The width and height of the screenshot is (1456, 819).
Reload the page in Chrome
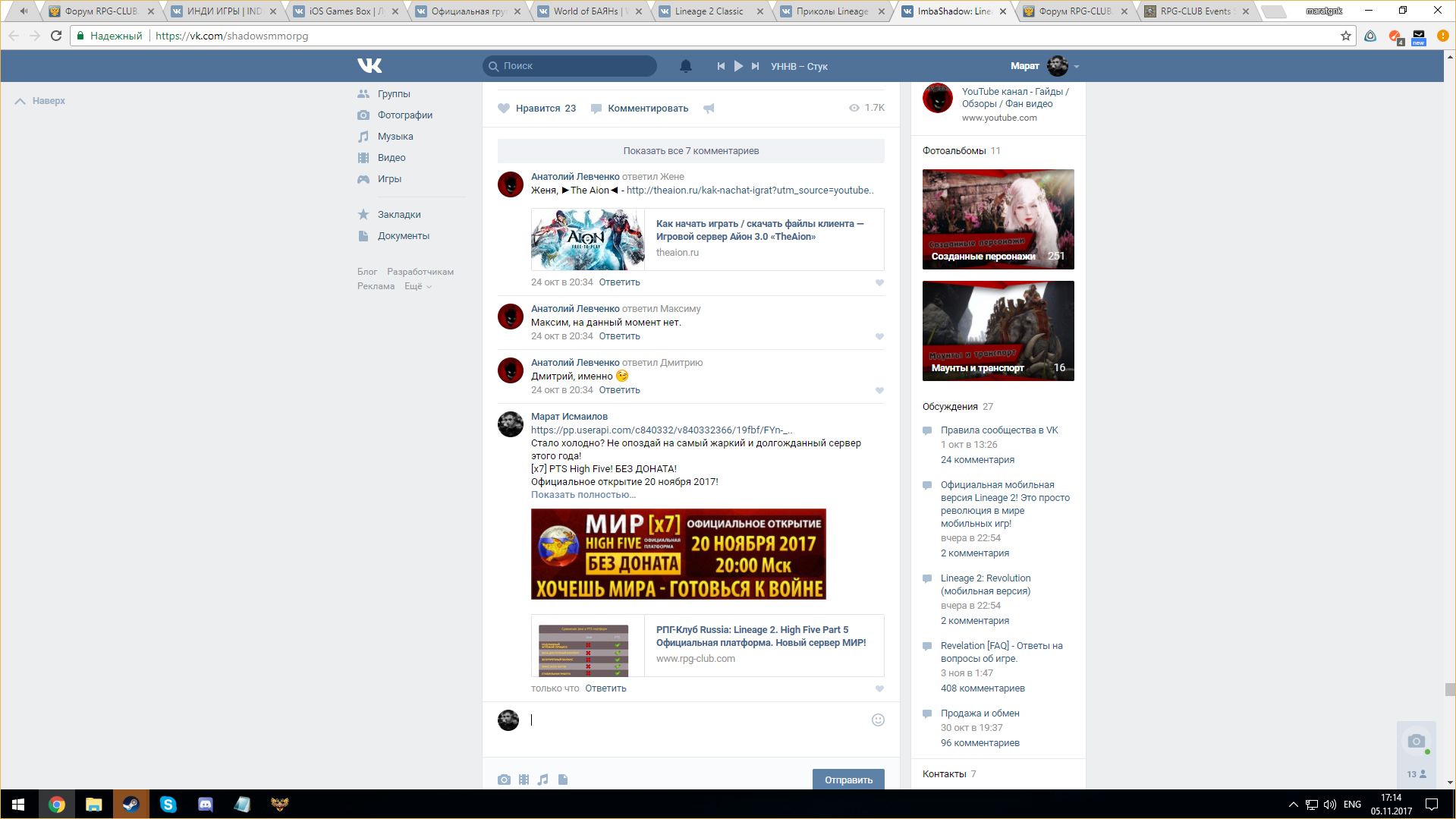[55, 36]
